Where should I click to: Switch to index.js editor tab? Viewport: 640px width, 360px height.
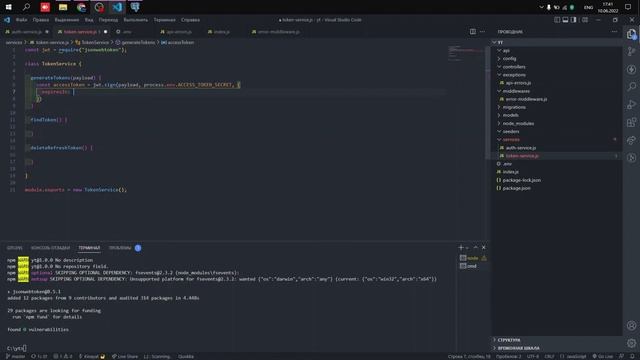[x=222, y=31]
